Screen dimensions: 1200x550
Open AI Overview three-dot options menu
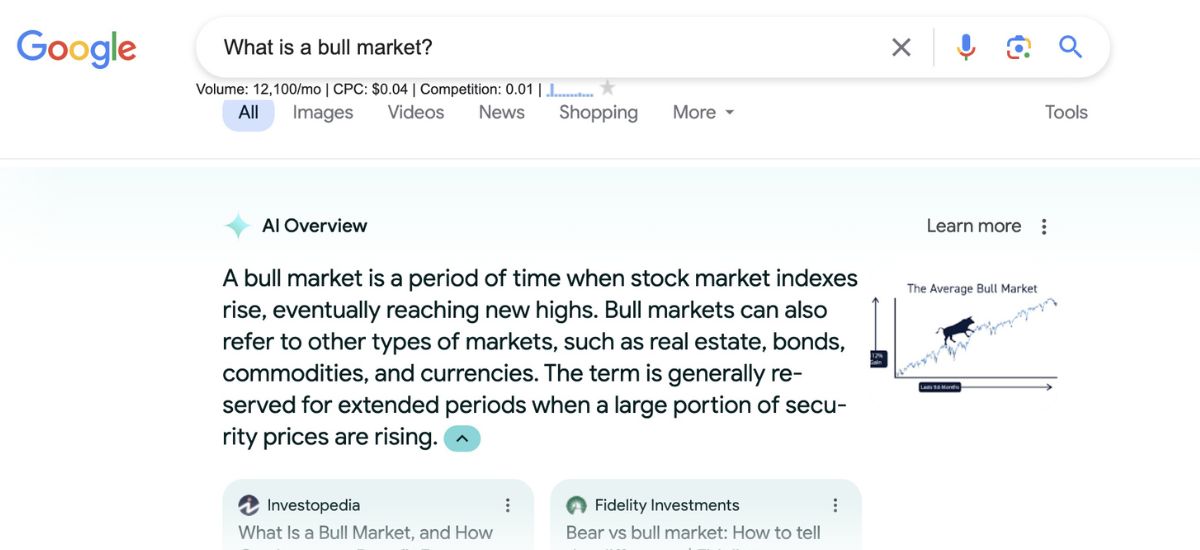1044,226
